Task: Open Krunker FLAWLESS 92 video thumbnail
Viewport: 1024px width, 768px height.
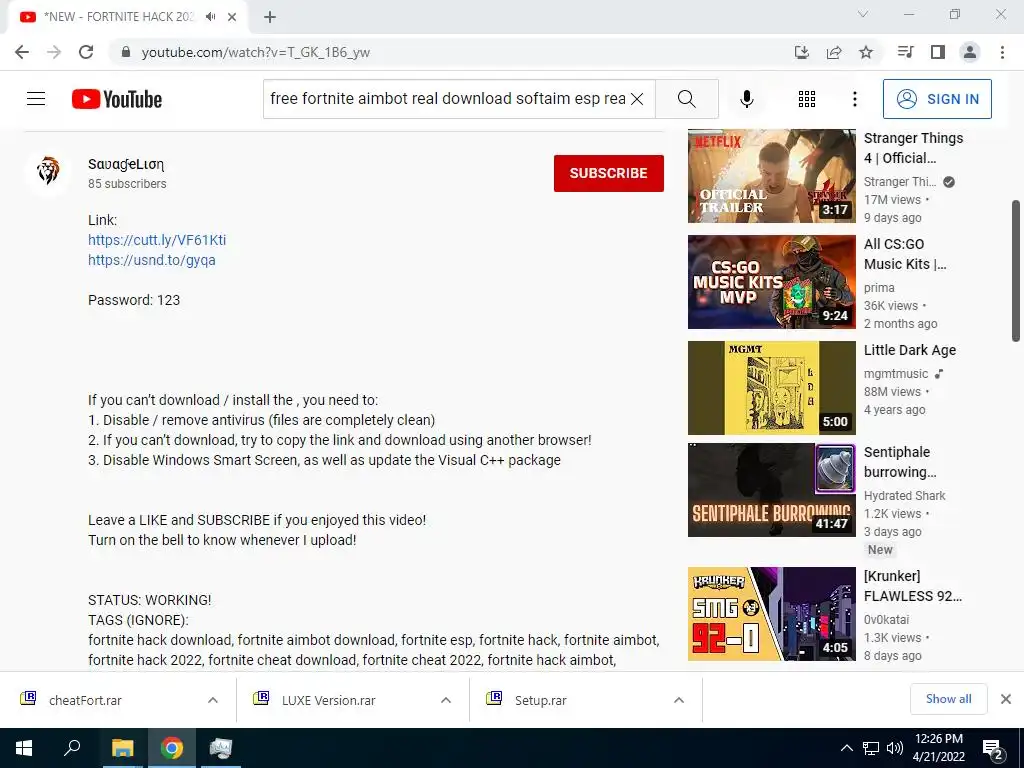Action: coord(771,614)
